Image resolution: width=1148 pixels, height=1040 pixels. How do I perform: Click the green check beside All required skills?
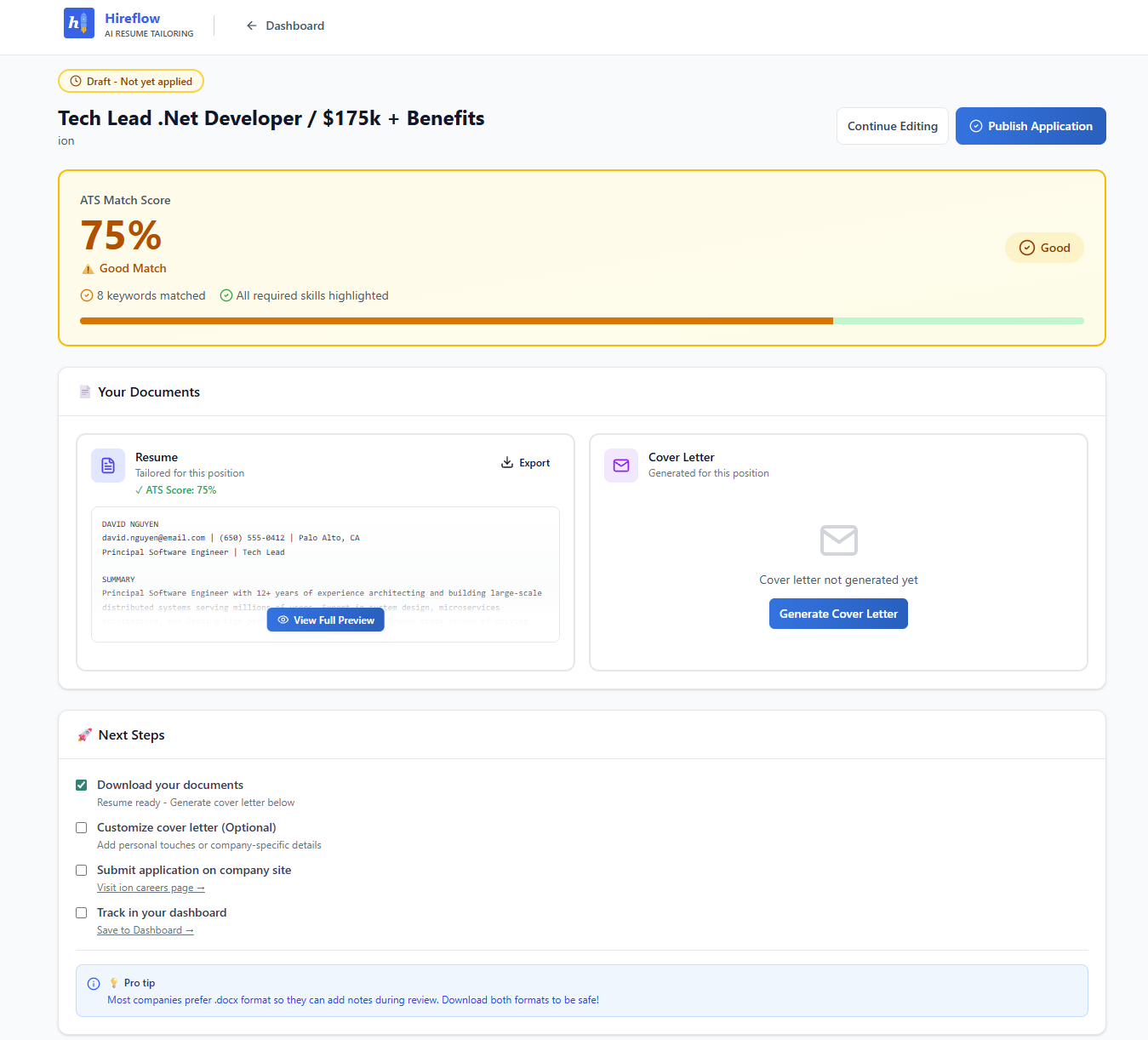[x=226, y=295]
